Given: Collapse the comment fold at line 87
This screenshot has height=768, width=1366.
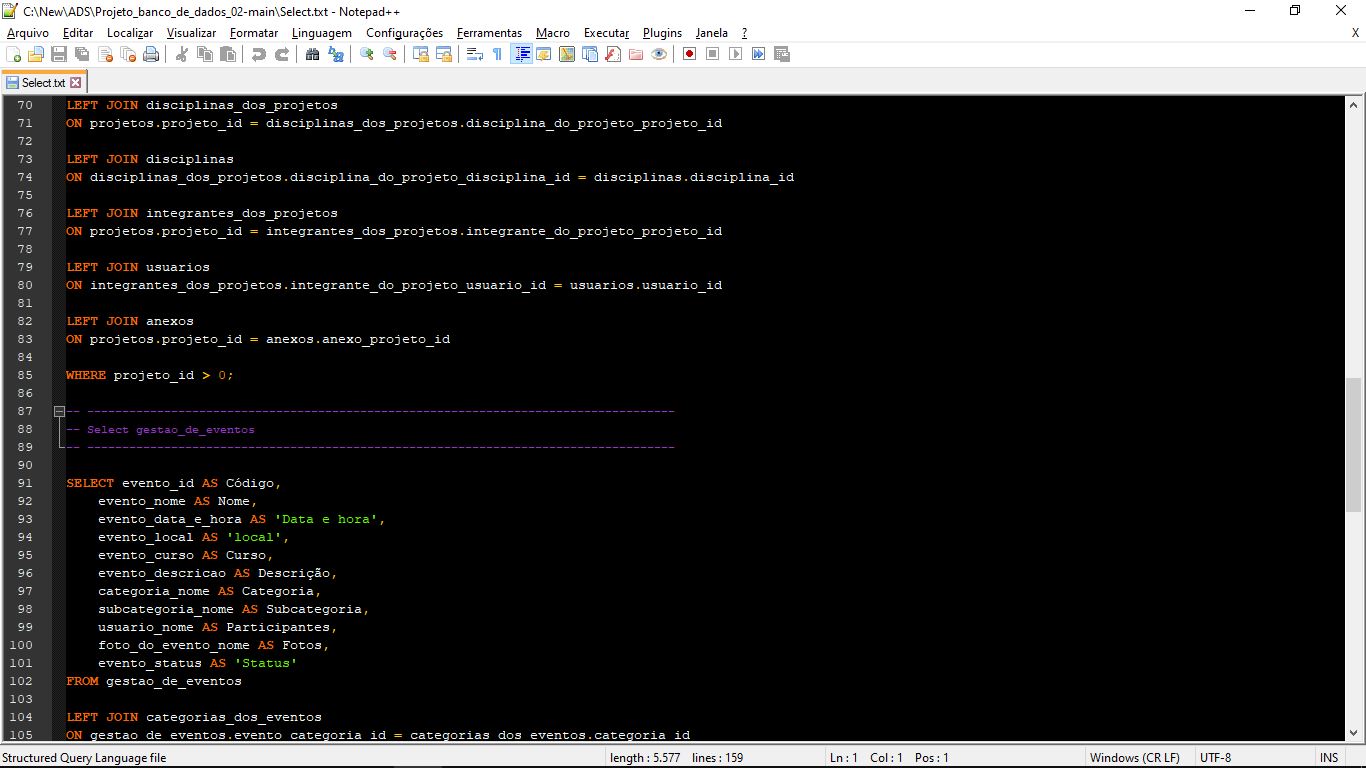Looking at the screenshot, I should [x=59, y=411].
